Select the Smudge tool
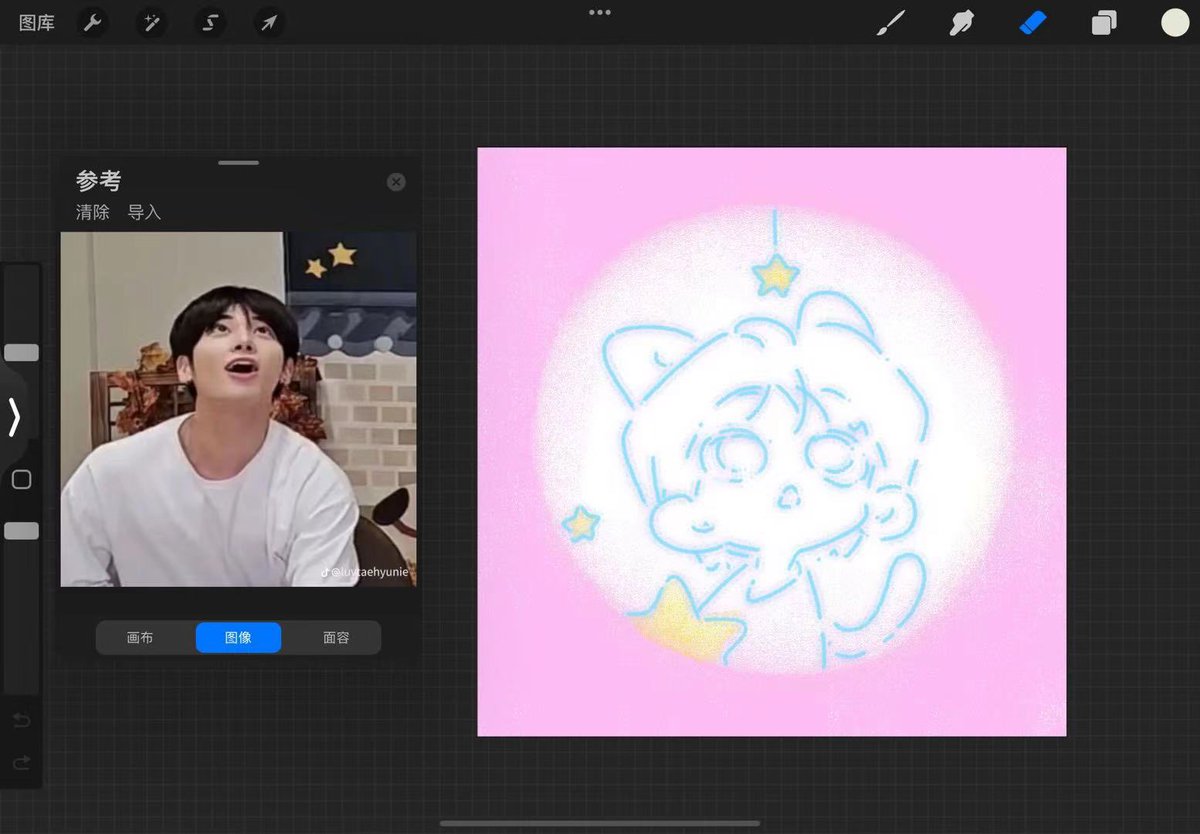The width and height of the screenshot is (1200, 834). 961,23
